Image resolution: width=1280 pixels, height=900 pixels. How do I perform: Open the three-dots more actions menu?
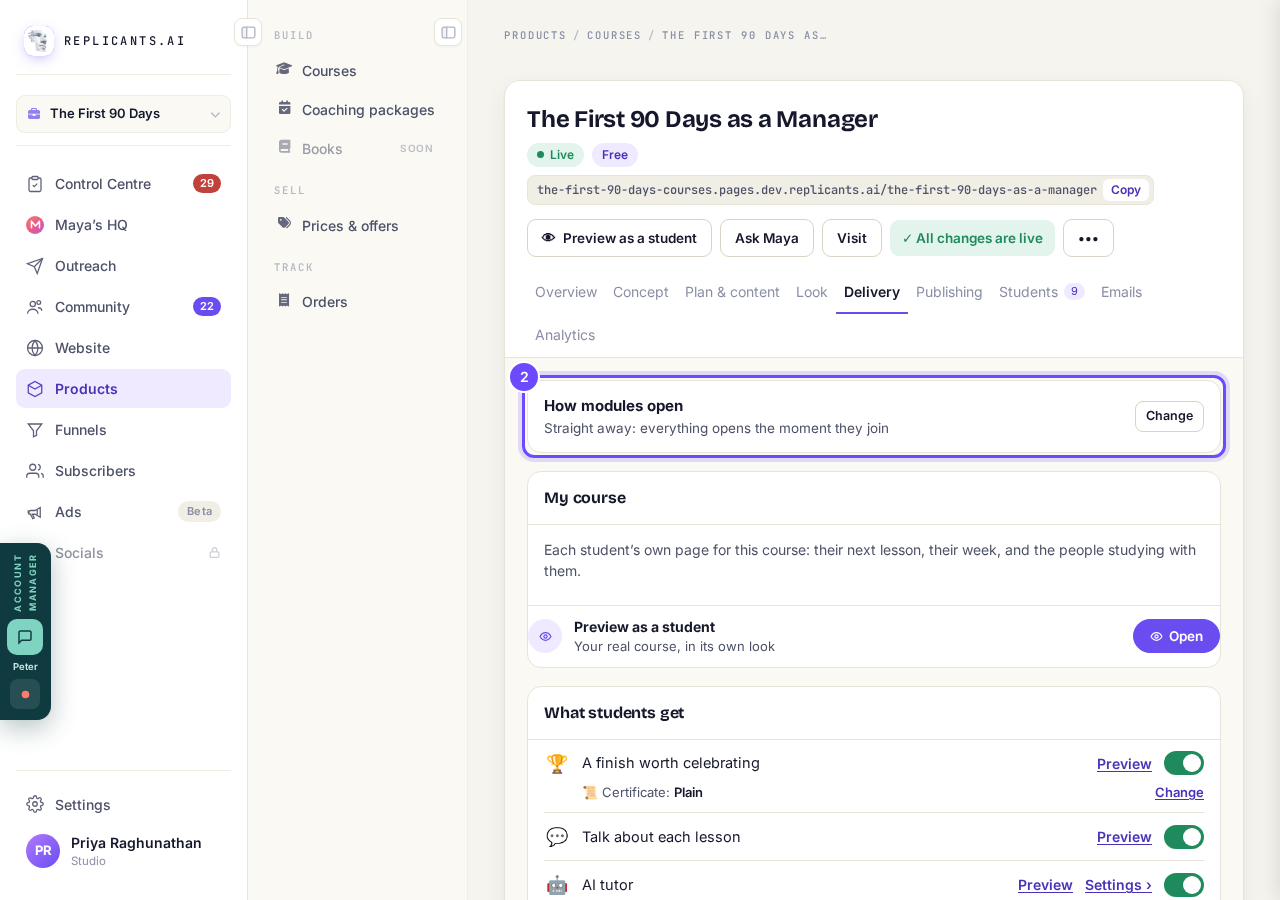1088,238
